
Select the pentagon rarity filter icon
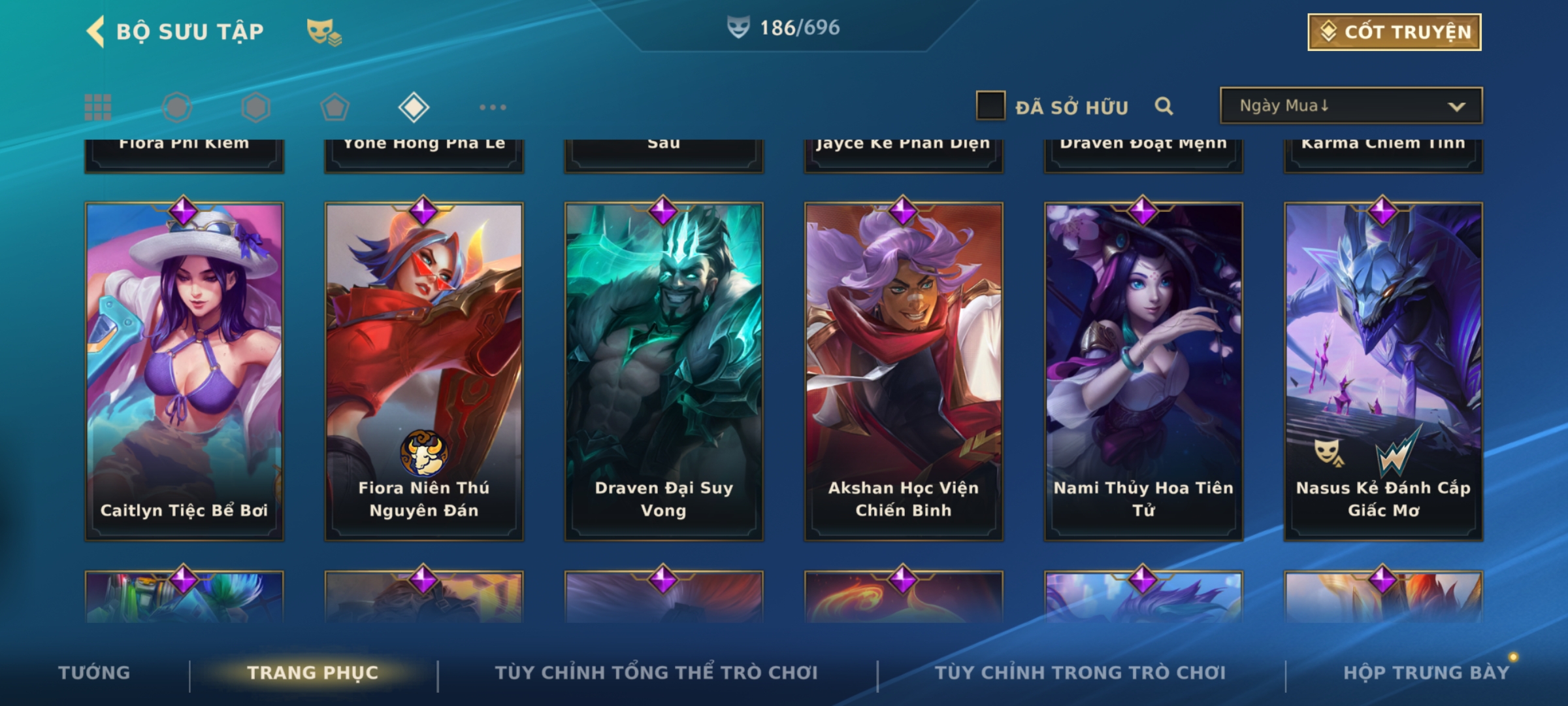point(335,107)
